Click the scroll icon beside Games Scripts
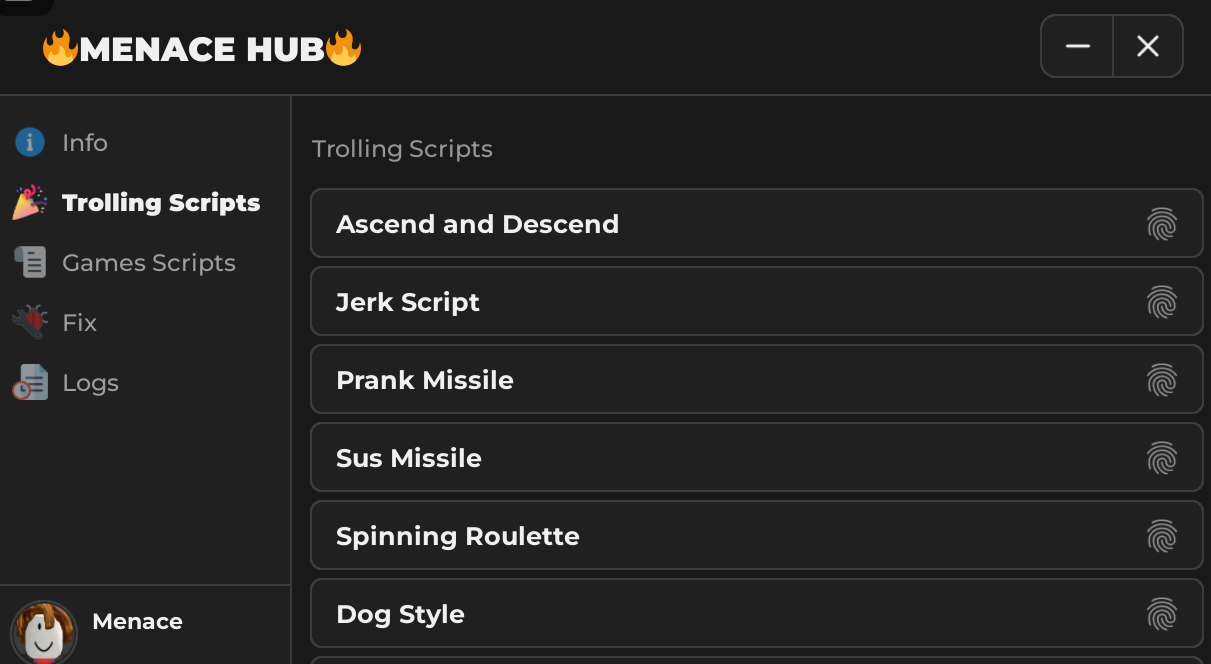Screen dimensions: 1211x664 coord(30,263)
